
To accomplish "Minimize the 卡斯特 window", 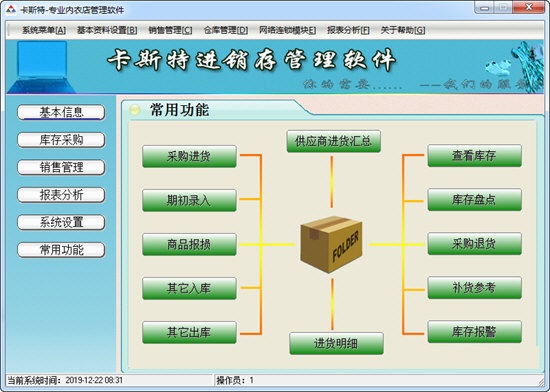I will 485,8.
